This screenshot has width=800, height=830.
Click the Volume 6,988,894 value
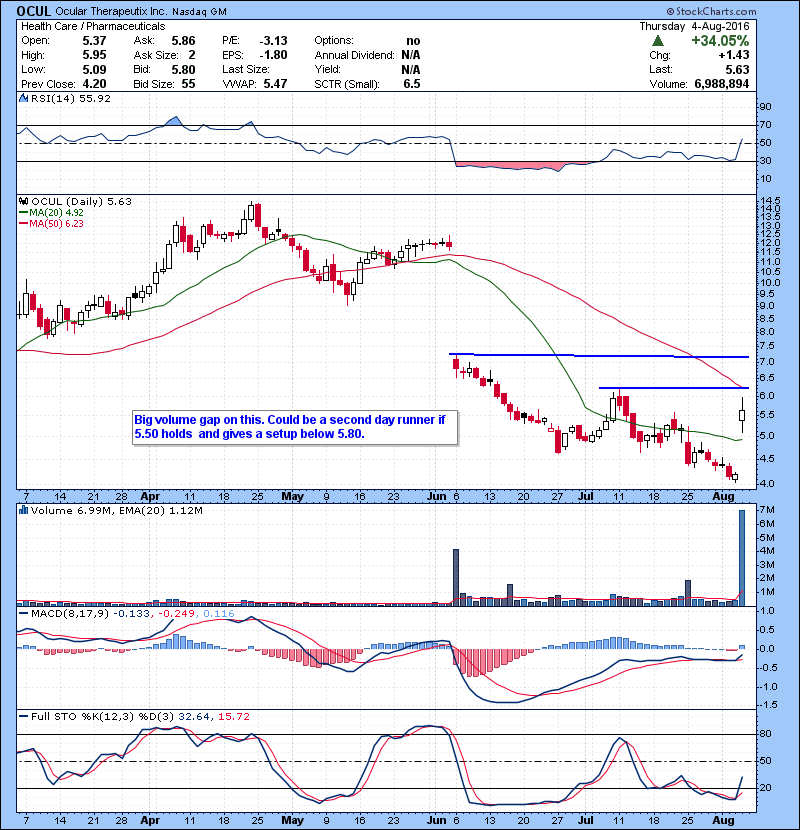click(722, 84)
